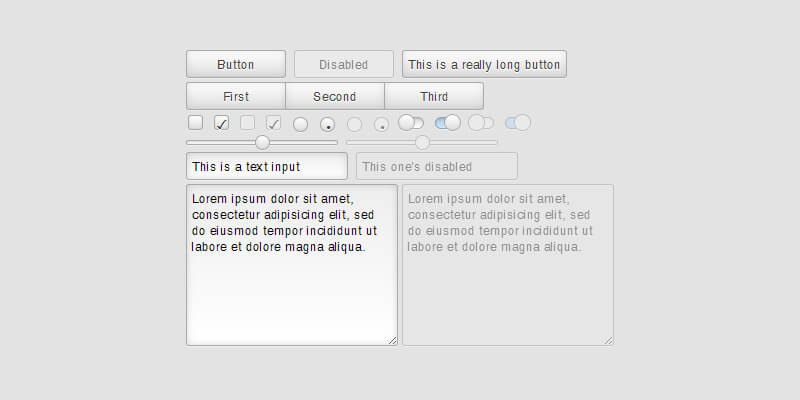Click the enabled selected radio button
800x400 pixels.
pyautogui.click(x=327, y=125)
